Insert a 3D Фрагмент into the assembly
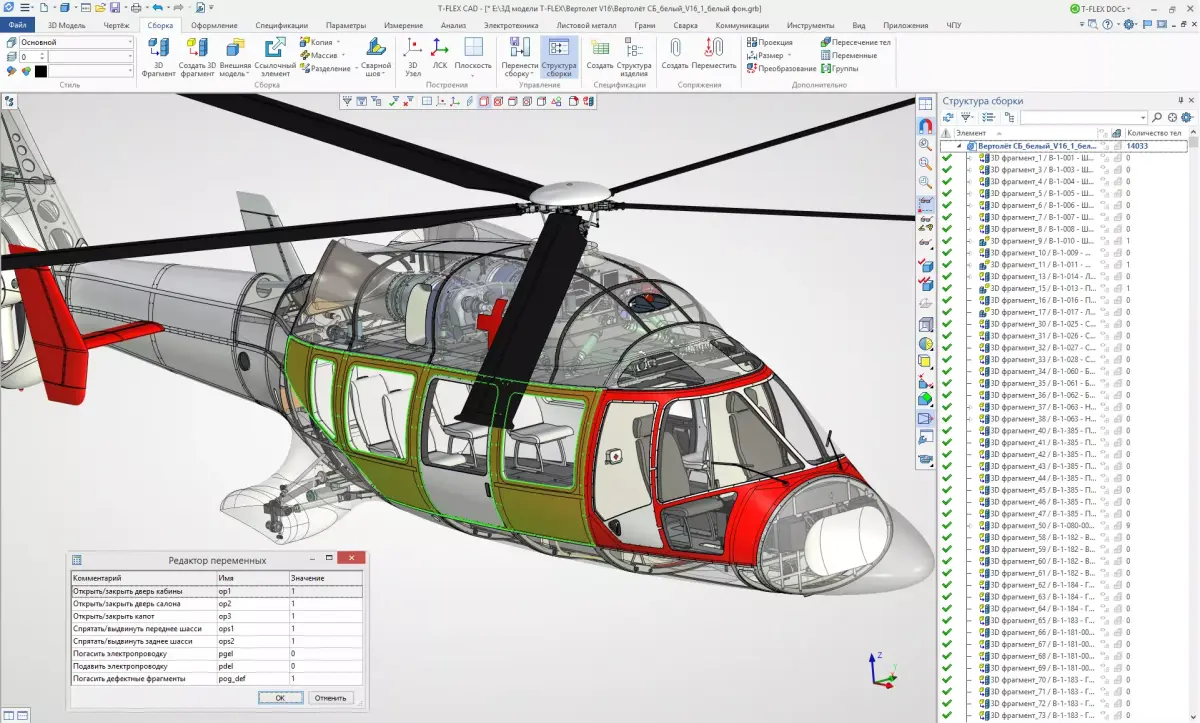The width and height of the screenshot is (1200, 723). click(158, 56)
